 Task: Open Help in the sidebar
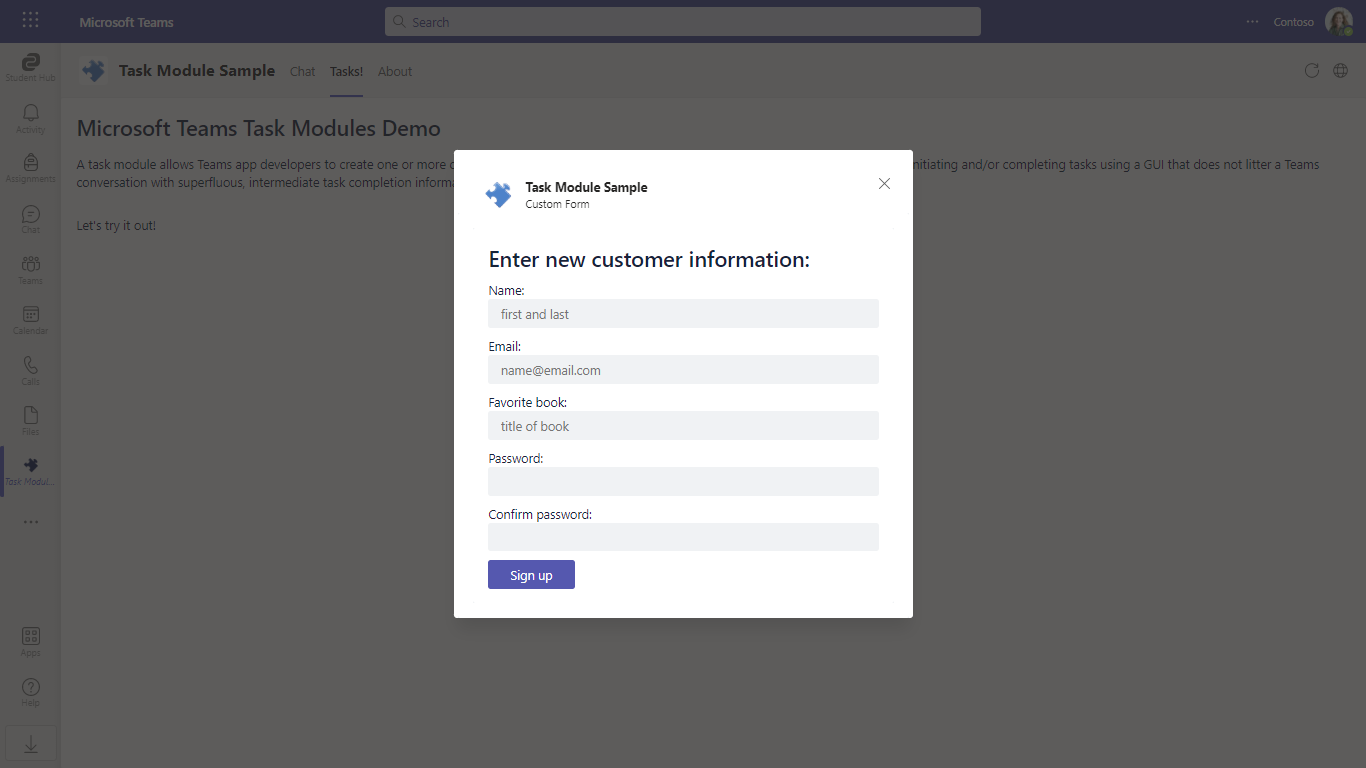pyautogui.click(x=30, y=692)
